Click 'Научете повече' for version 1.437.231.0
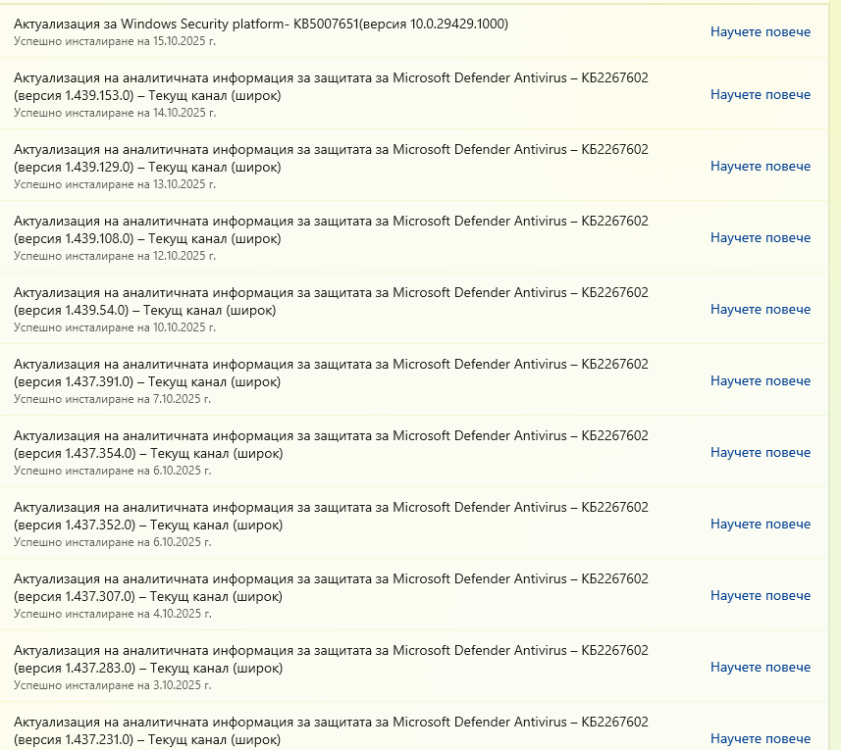Screen dimensions: 841x750 760,739
